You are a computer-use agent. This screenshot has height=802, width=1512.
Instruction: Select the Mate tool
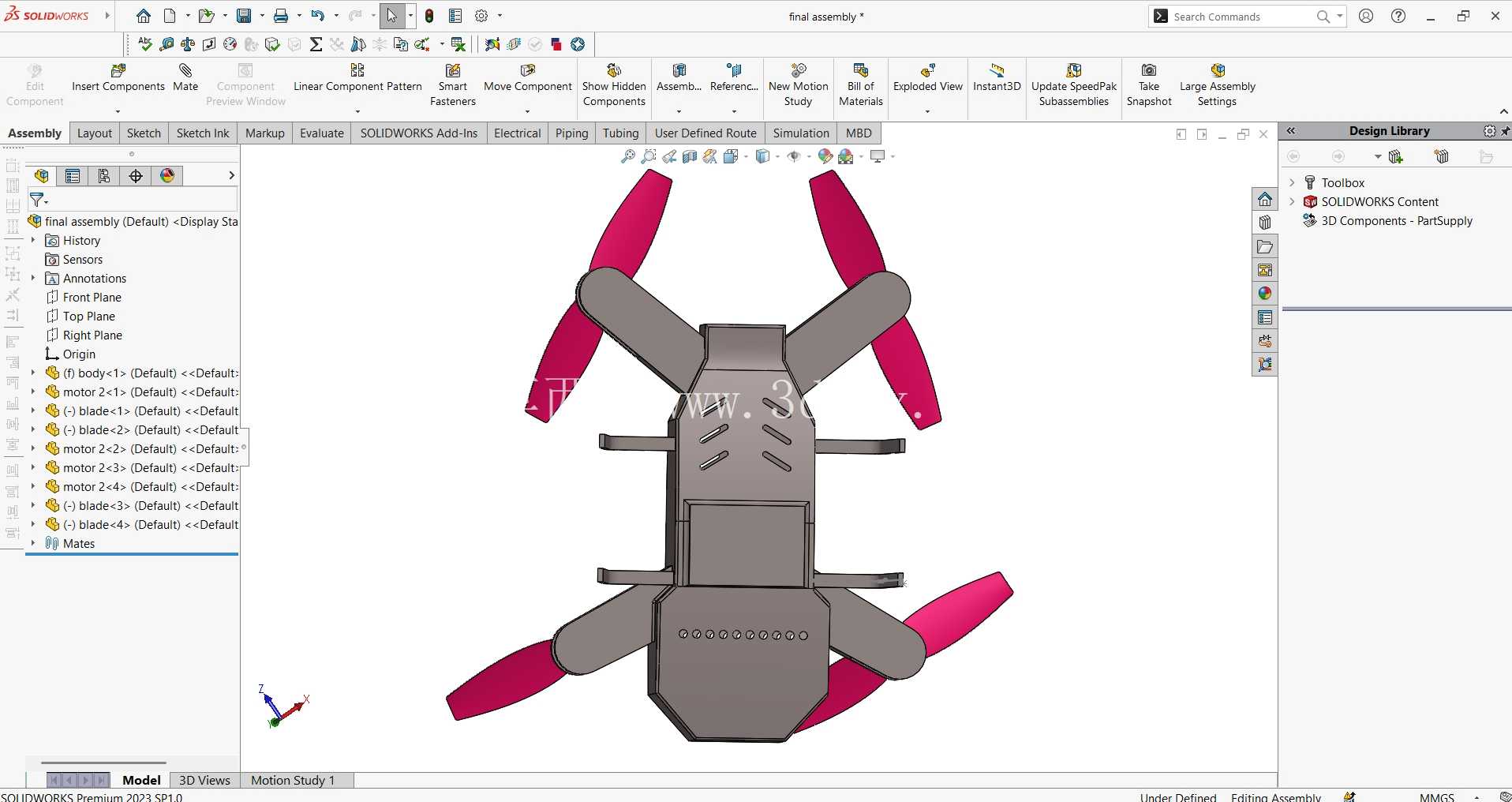pyautogui.click(x=185, y=78)
